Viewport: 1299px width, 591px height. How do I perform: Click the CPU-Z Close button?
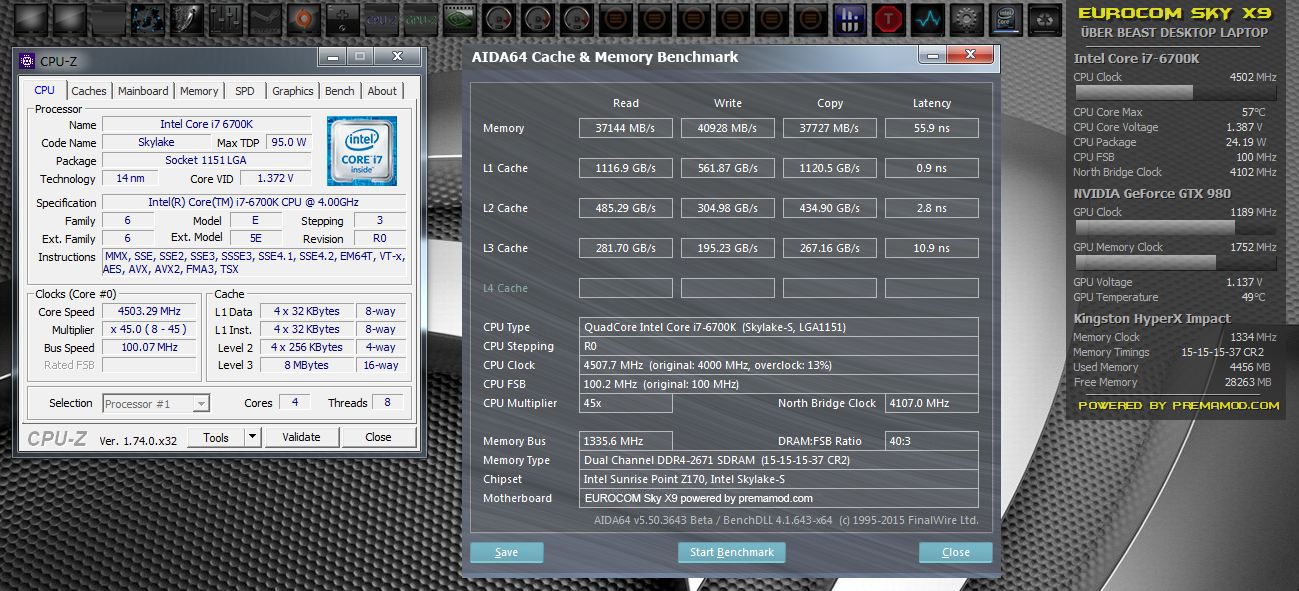(x=378, y=437)
